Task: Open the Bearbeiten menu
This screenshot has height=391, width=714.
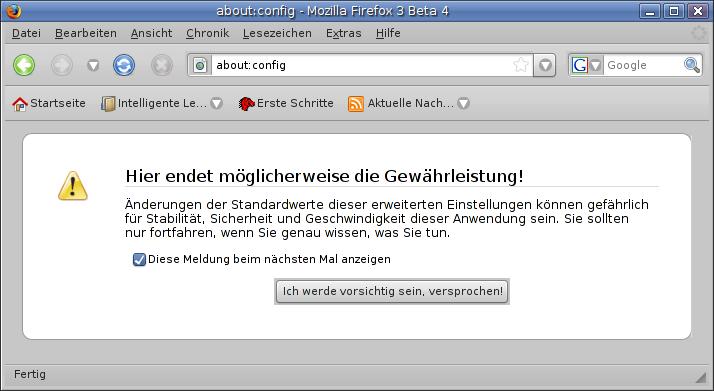Action: (x=86, y=33)
